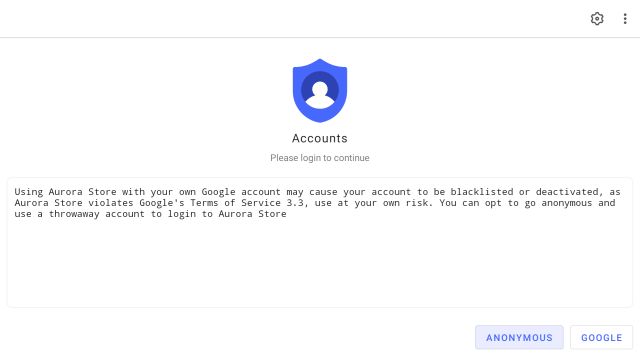Open settings via the gear icon
This screenshot has width=640, height=360.
[597, 19]
